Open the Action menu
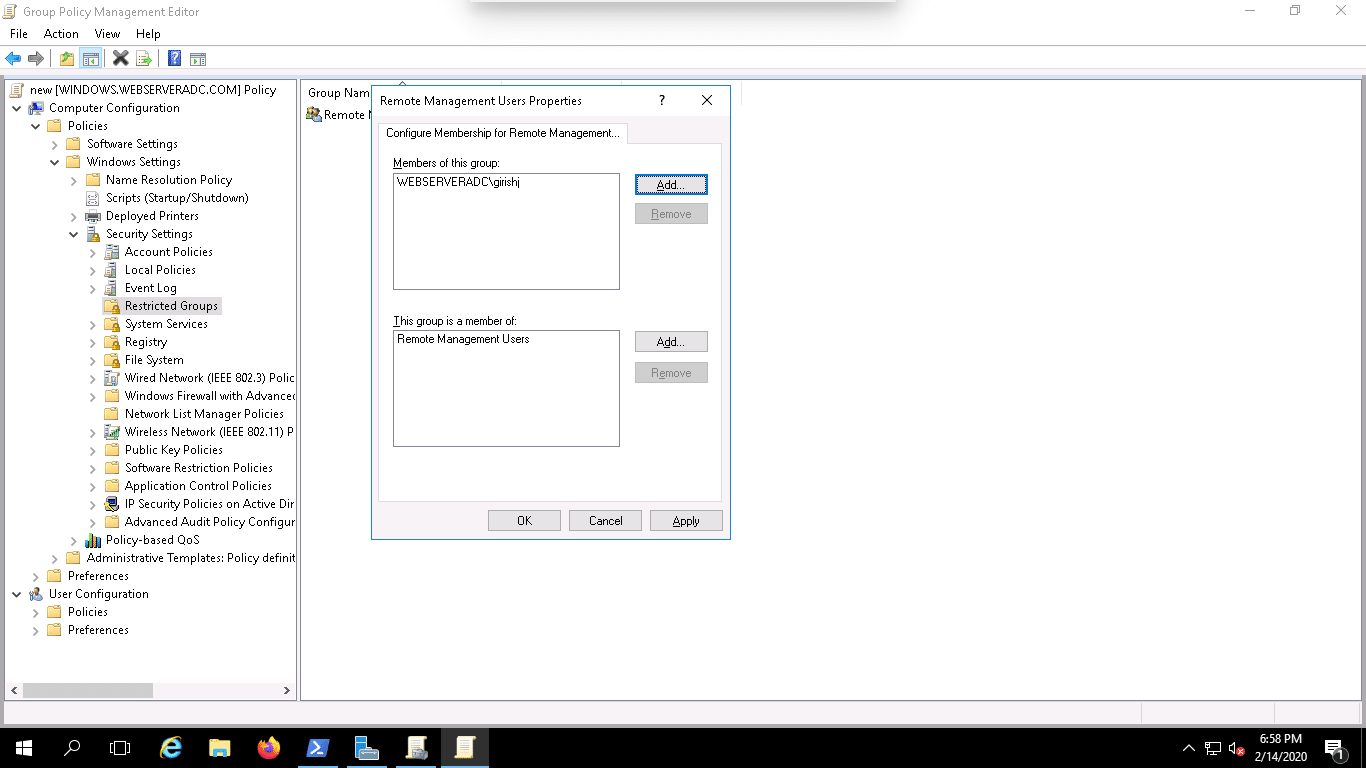Viewport: 1366px width, 768px height. [x=61, y=34]
